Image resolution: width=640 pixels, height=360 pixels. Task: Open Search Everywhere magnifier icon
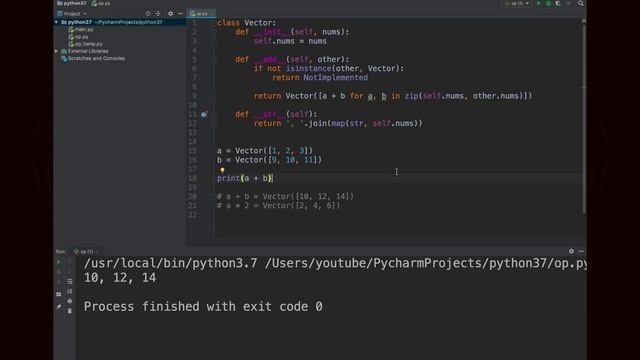(581, 3)
